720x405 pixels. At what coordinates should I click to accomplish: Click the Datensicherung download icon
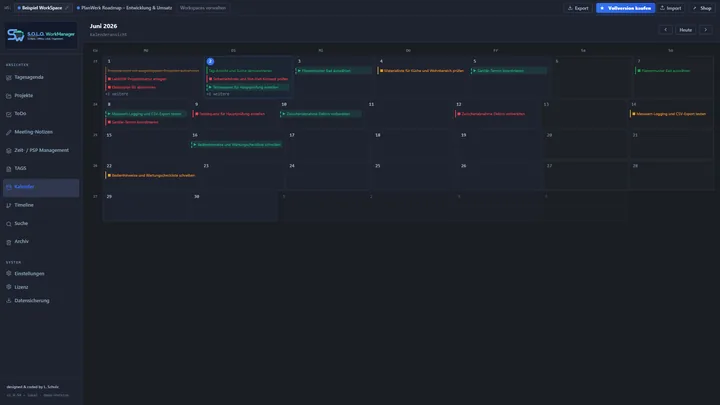(x=9, y=300)
